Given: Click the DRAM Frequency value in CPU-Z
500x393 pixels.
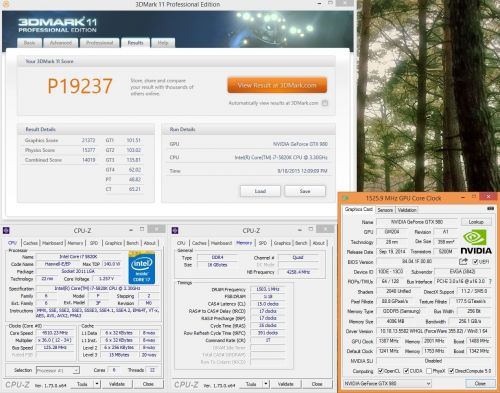Looking at the screenshot, I should (268, 289).
